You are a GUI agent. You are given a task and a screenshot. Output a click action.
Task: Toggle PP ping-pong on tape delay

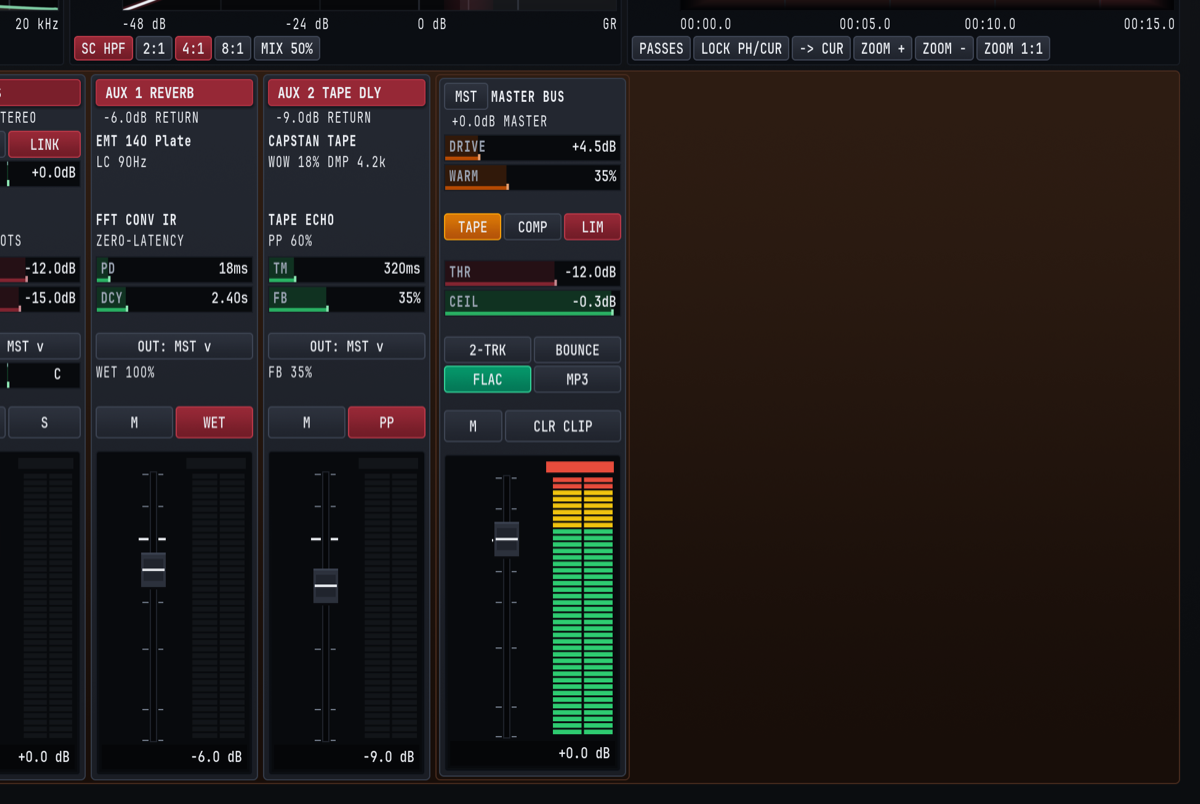[x=386, y=422]
